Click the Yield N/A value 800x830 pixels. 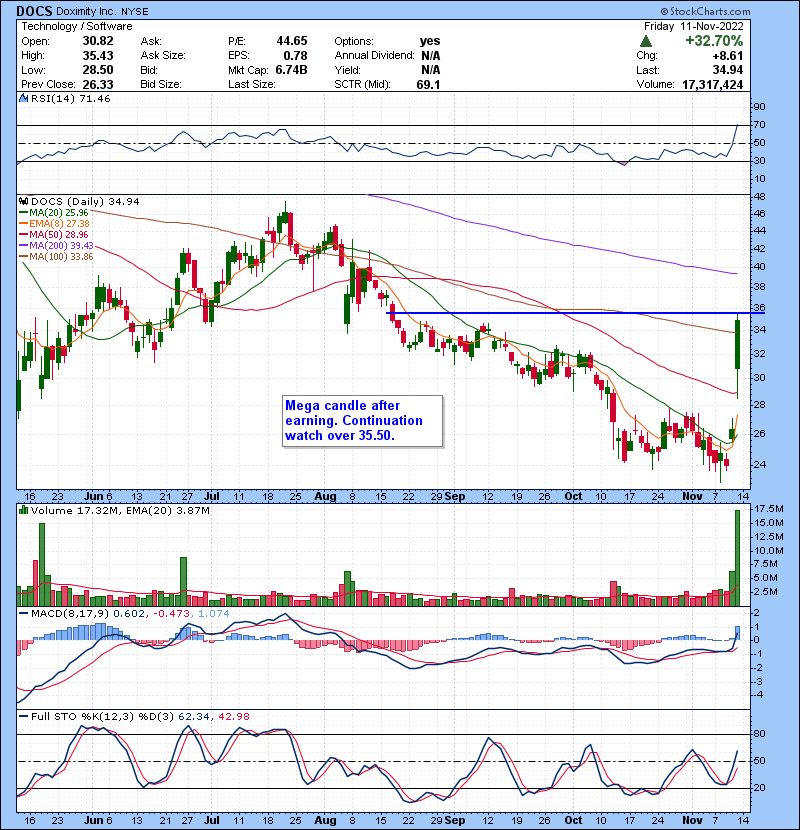430,70
